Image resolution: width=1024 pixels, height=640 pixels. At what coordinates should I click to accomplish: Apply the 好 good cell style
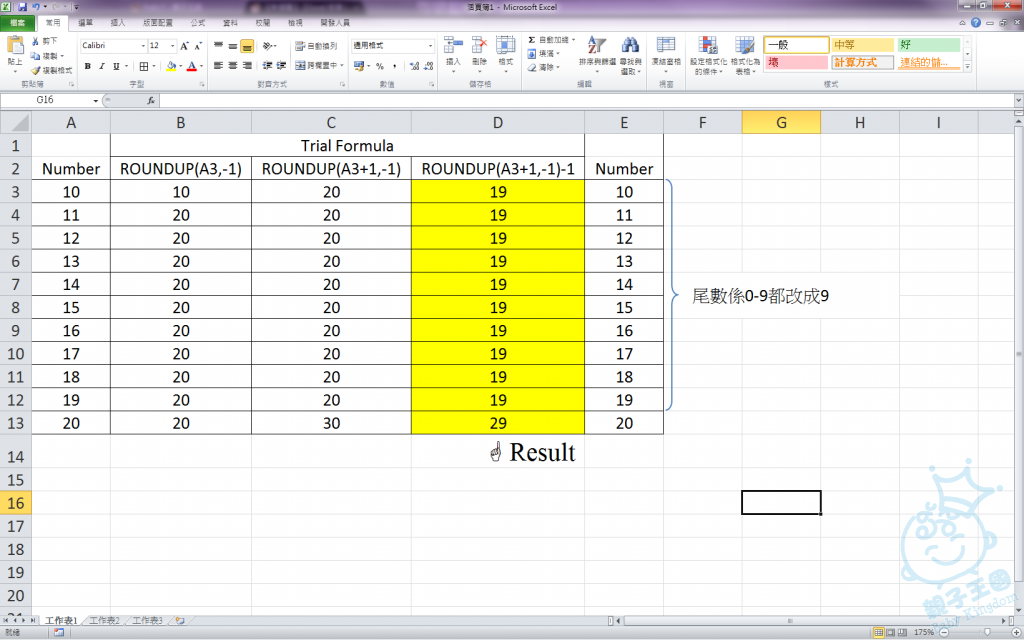click(929, 45)
